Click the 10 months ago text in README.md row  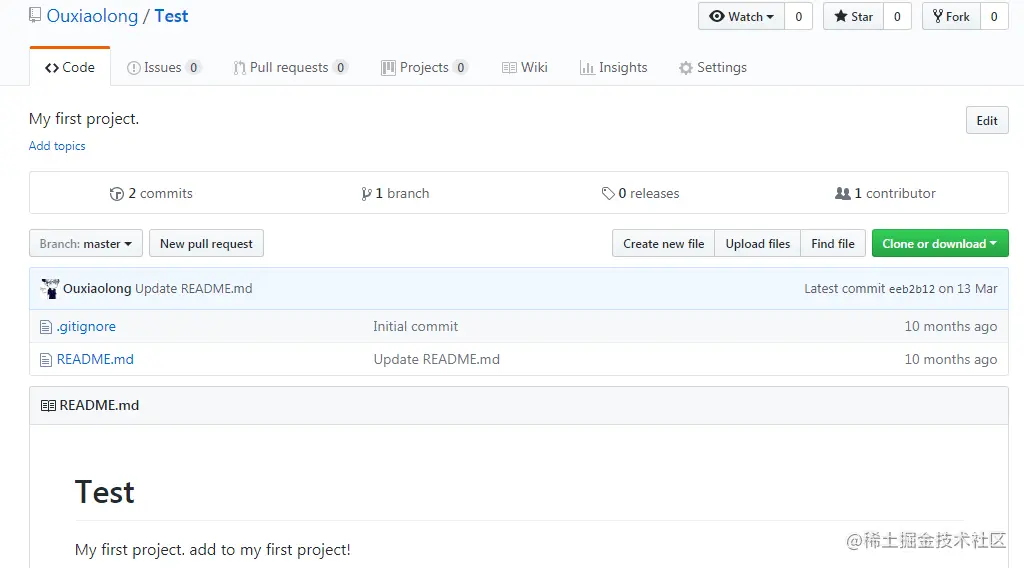[x=950, y=359]
